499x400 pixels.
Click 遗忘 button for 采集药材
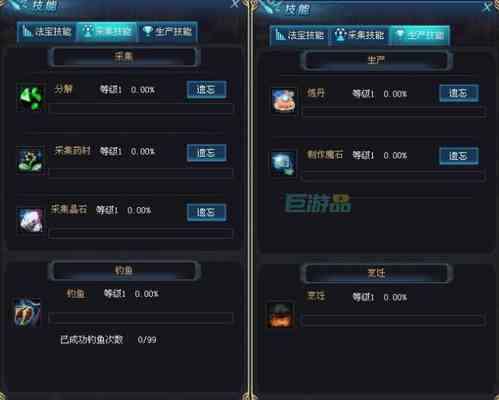pyautogui.click(x=206, y=153)
